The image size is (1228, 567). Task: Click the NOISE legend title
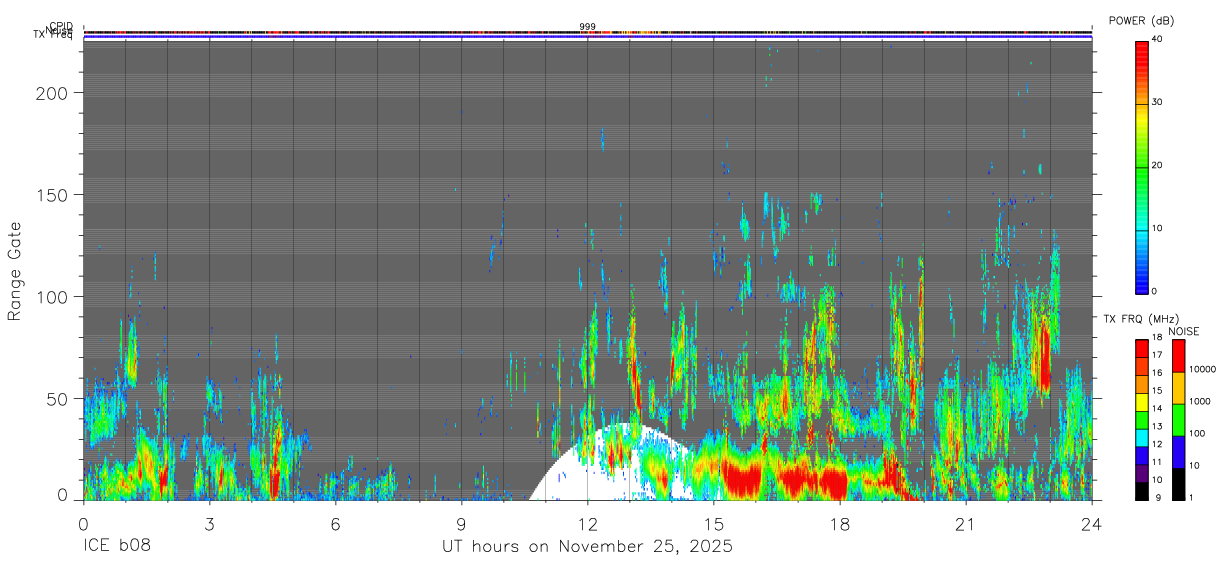point(1184,331)
